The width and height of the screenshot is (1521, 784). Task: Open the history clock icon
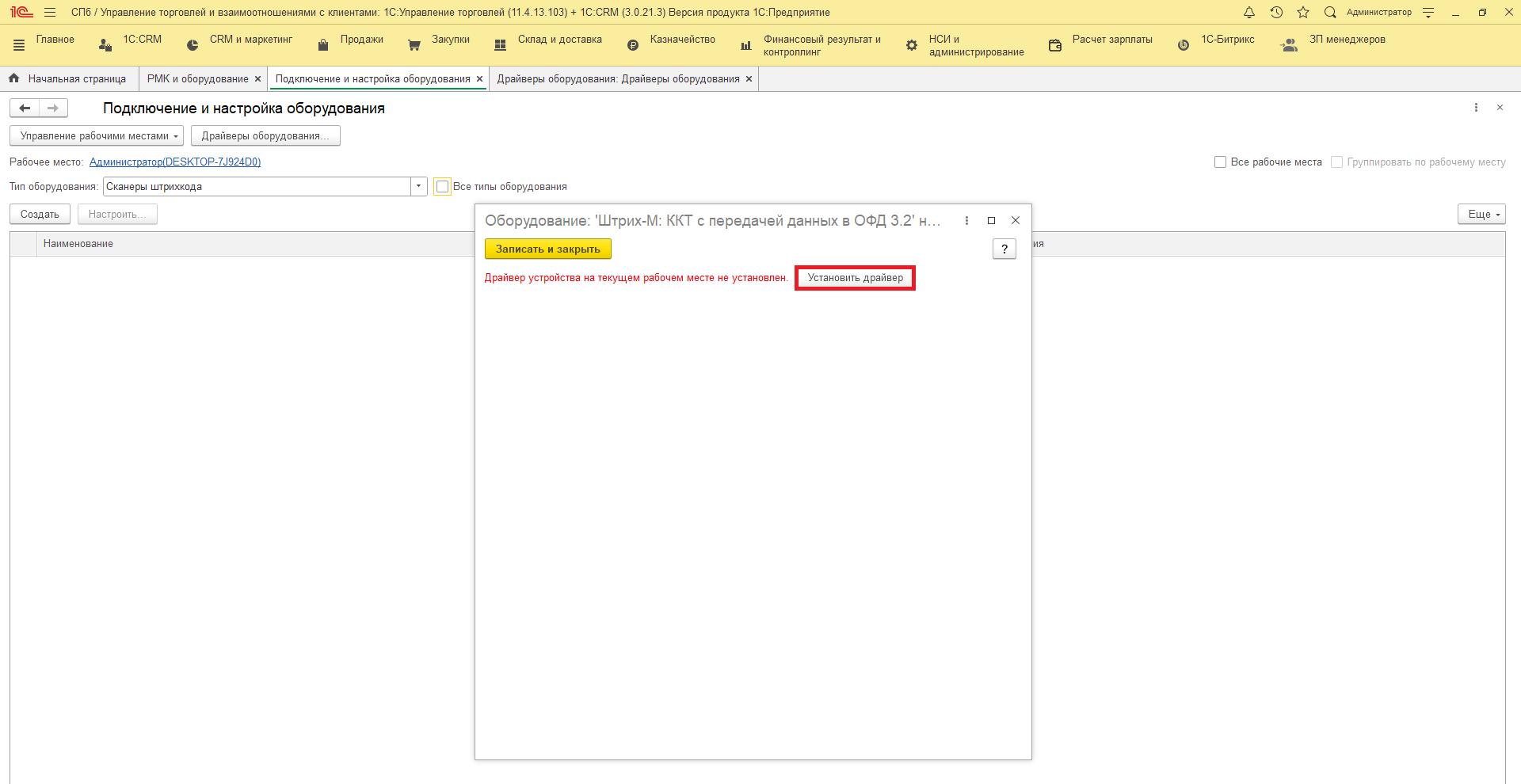click(x=1276, y=12)
